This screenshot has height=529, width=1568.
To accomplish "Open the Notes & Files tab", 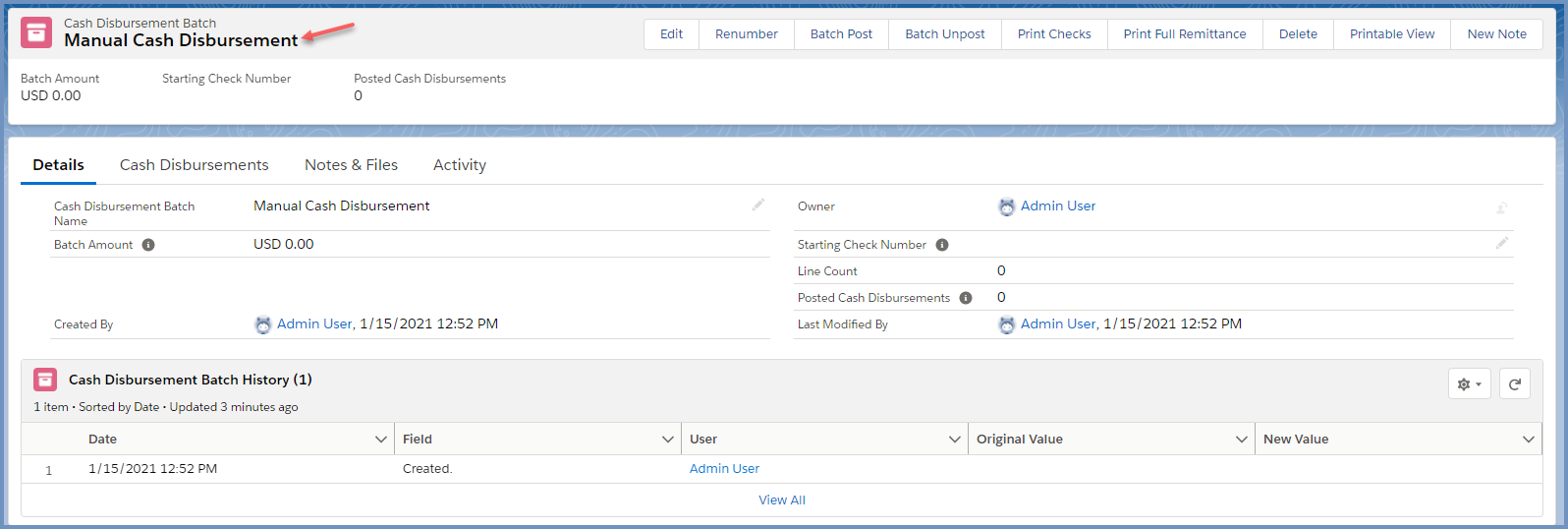I will [x=351, y=165].
